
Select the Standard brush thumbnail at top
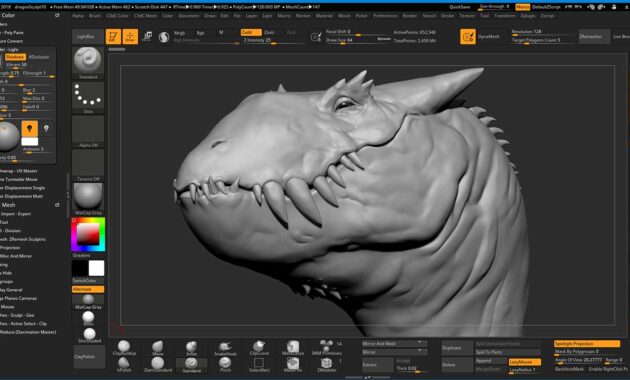(x=88, y=63)
